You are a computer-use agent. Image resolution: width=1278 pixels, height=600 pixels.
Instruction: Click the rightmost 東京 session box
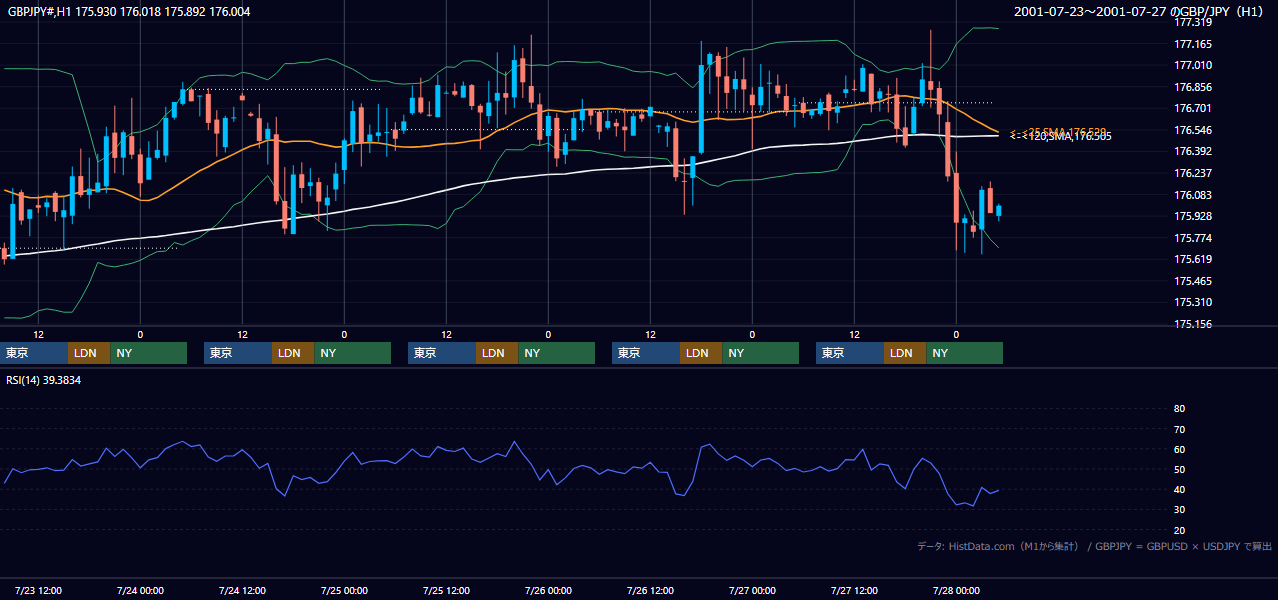coord(850,353)
